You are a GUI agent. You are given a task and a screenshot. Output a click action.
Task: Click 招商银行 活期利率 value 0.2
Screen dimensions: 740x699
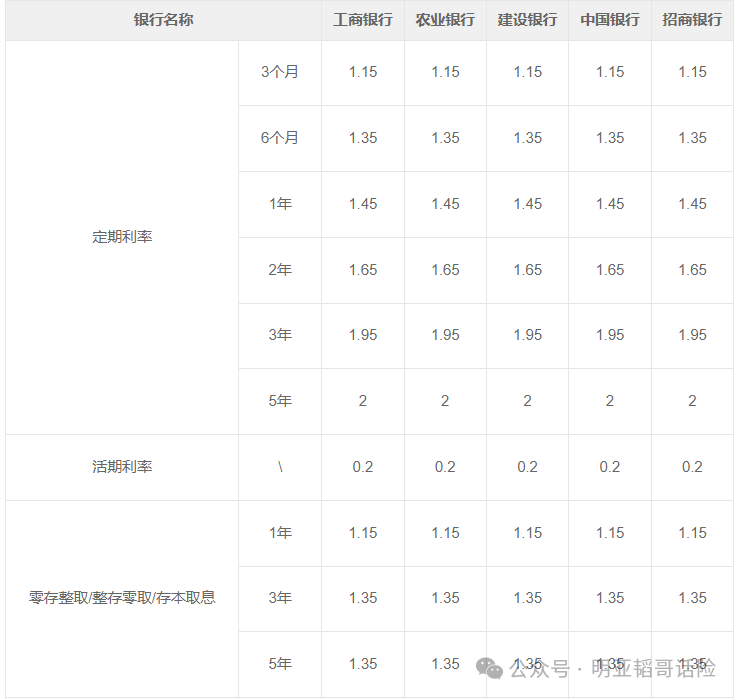[692, 467]
